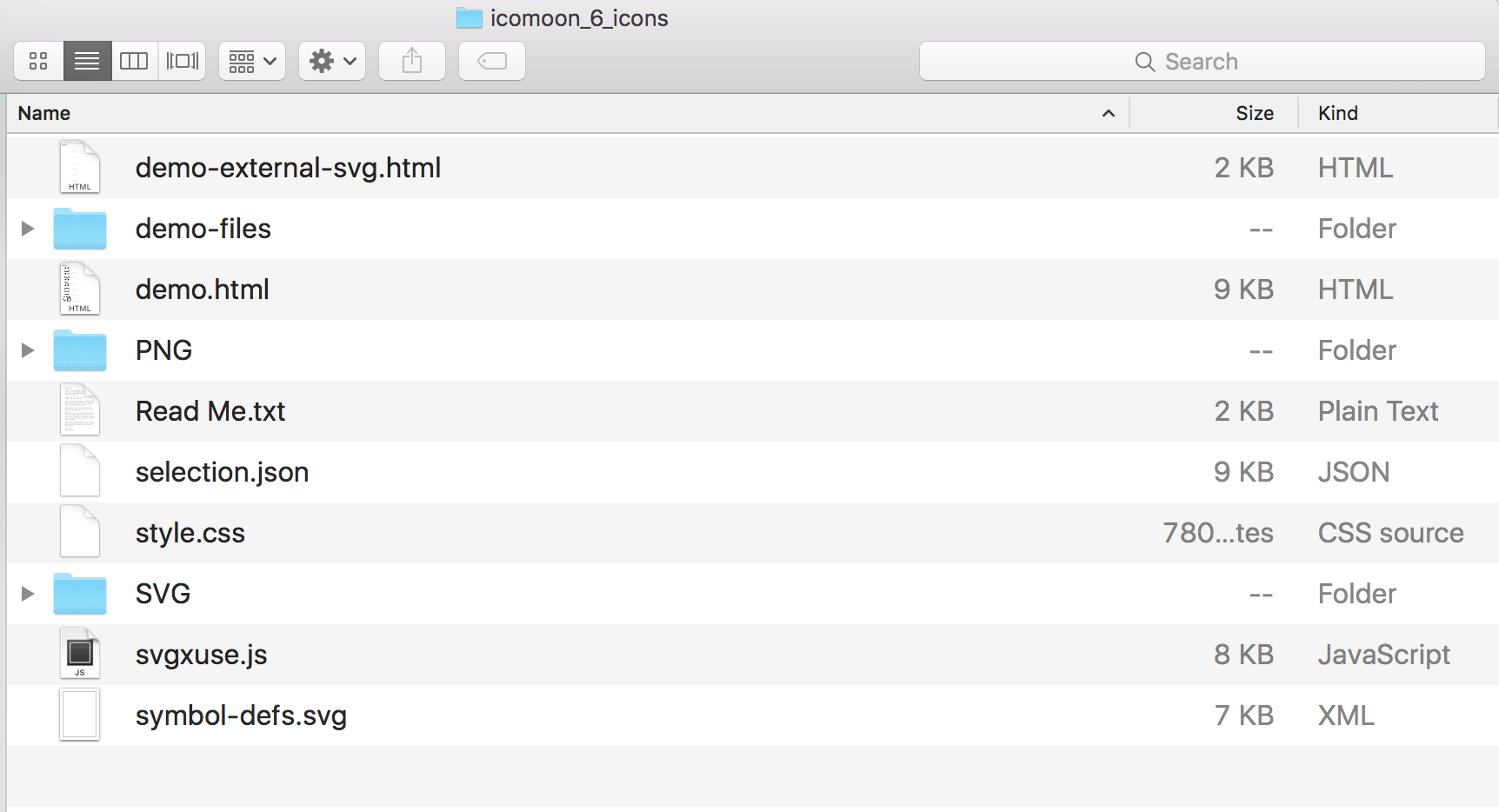Select the selection.json file
This screenshot has height=812, width=1499.
(x=222, y=472)
